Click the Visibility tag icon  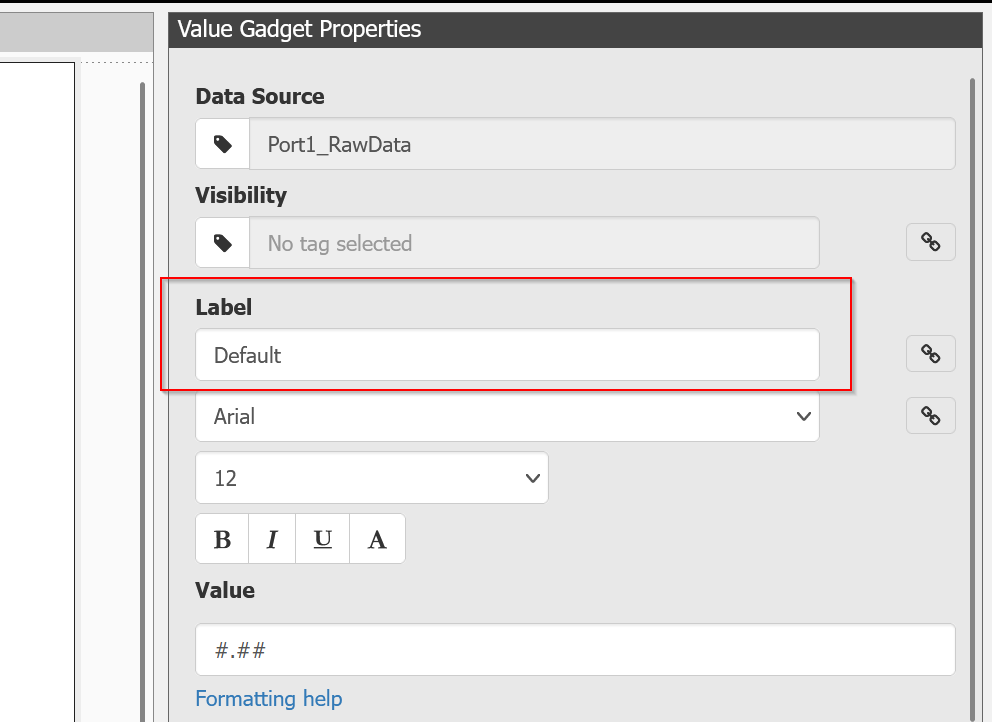pyautogui.click(x=223, y=243)
